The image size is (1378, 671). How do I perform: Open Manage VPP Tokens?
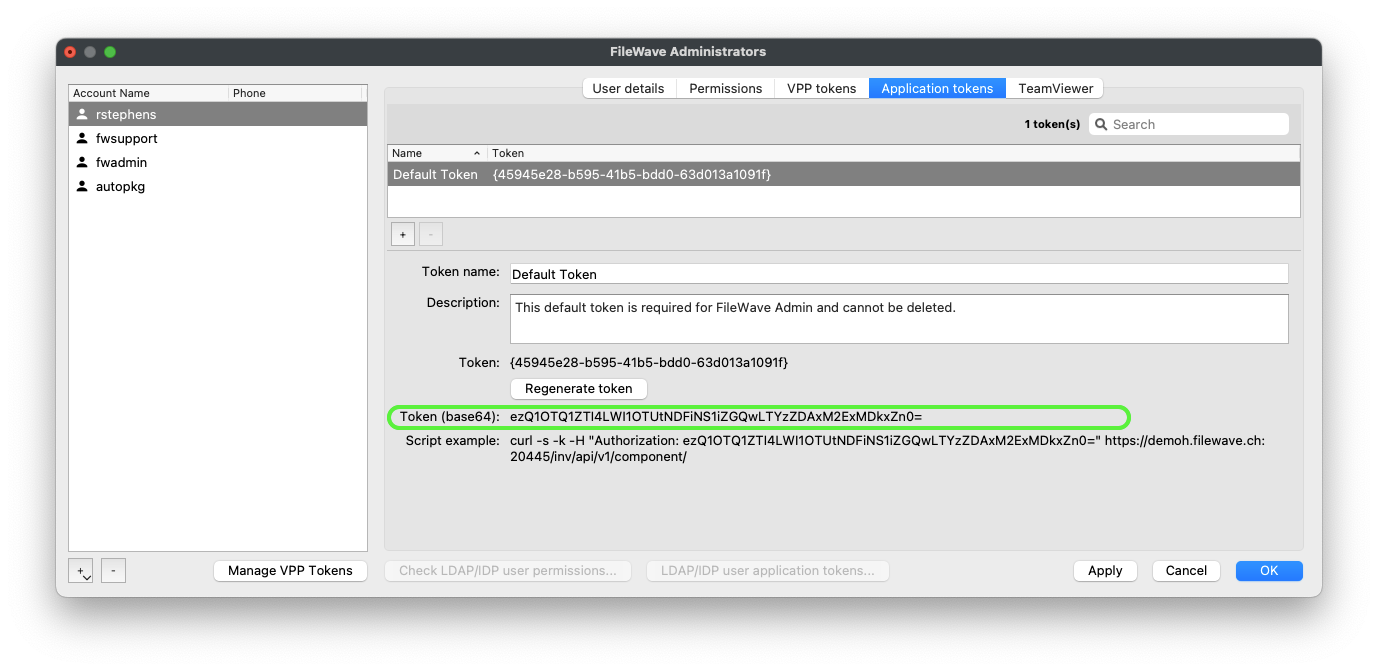pos(290,570)
